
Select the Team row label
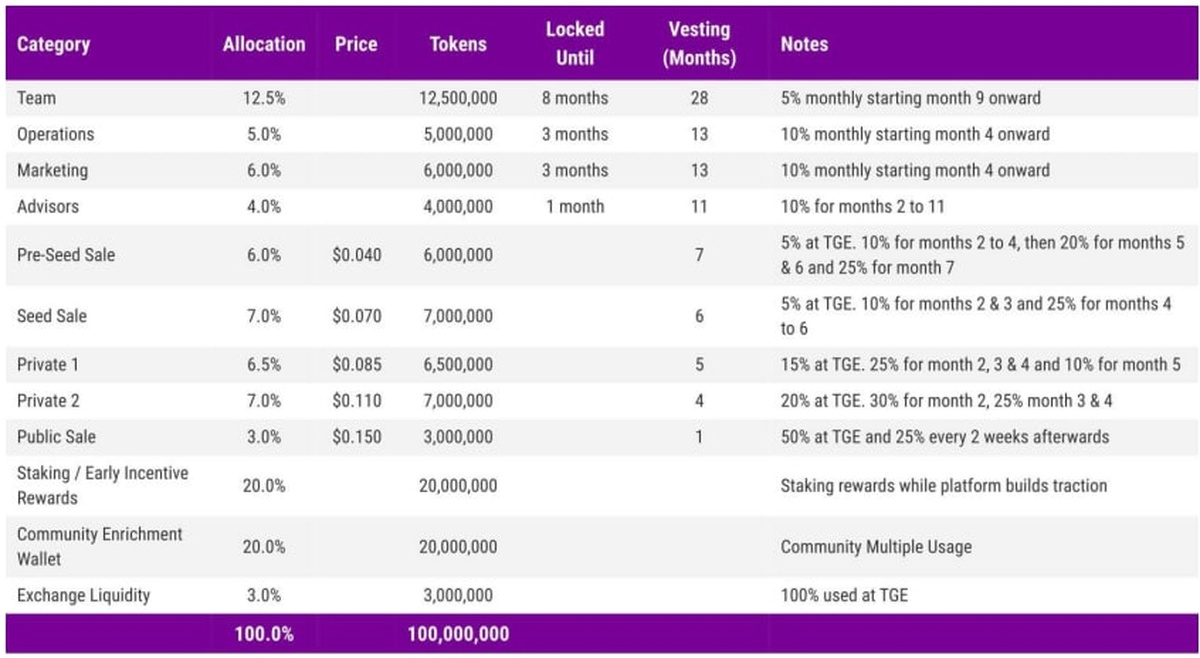[x=38, y=98]
